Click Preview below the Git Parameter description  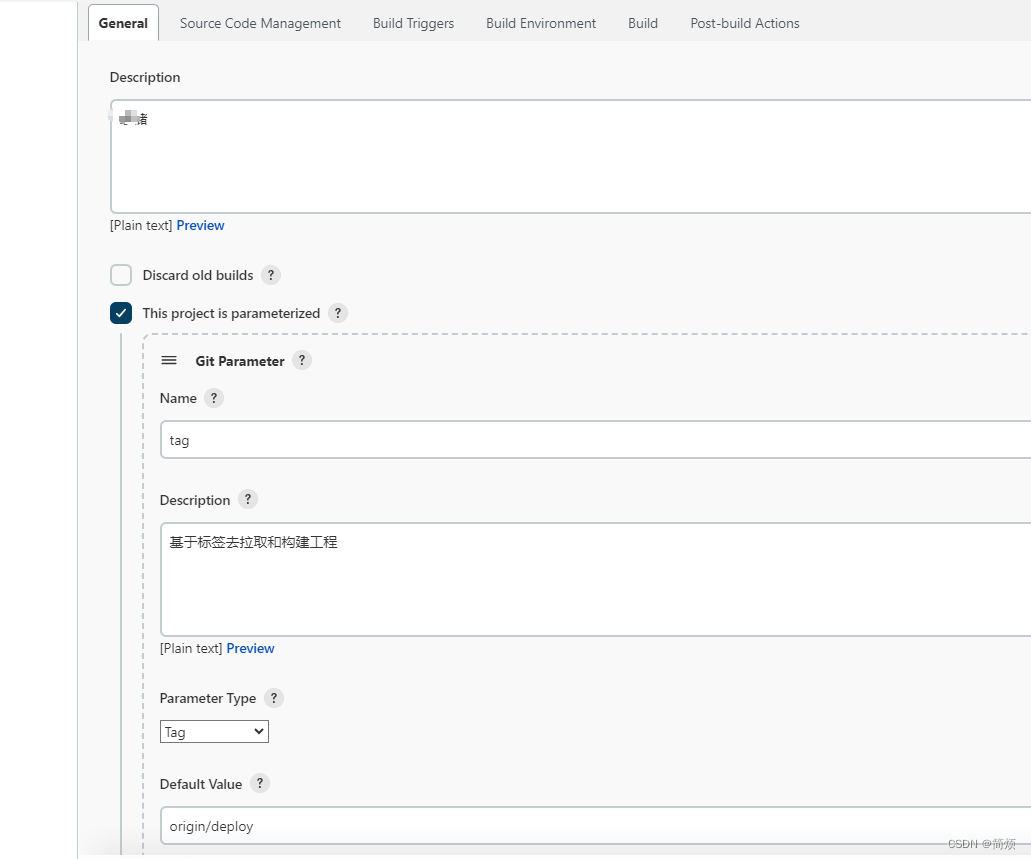250,648
